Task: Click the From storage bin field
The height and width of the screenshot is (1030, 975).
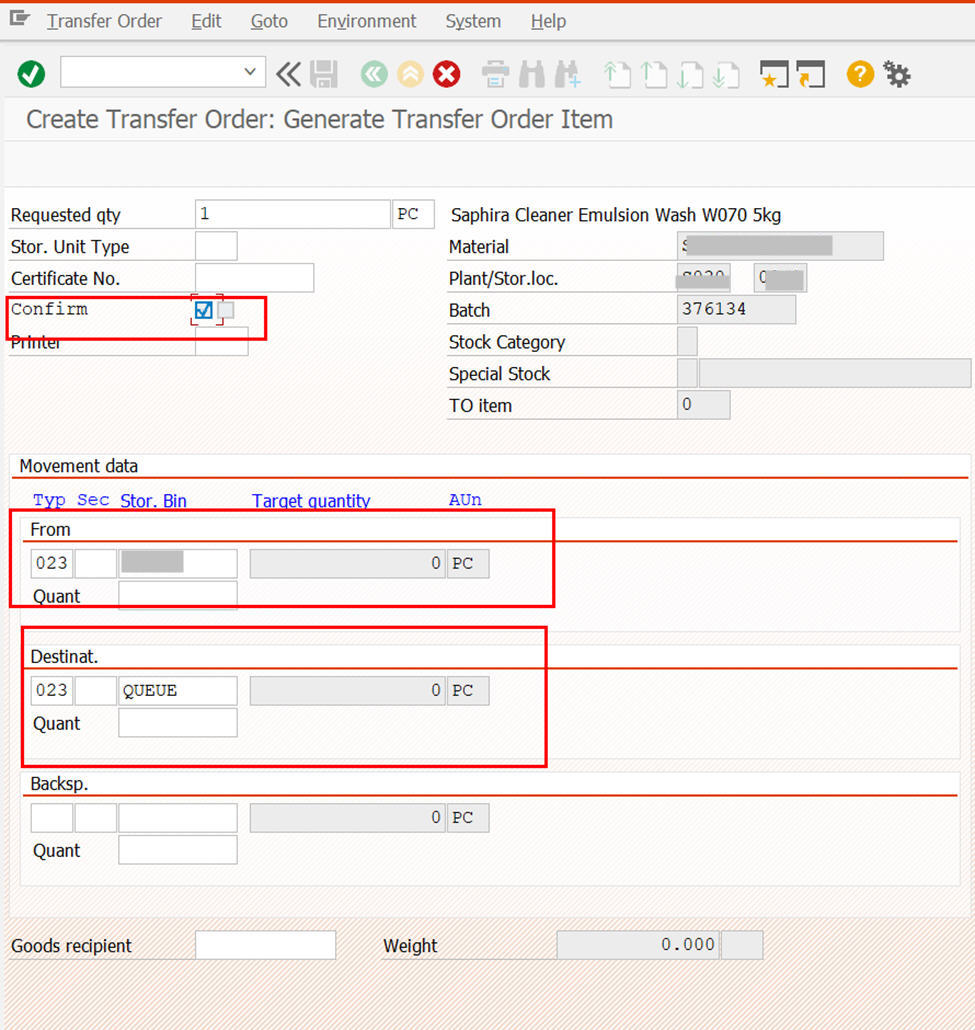Action: (177, 564)
